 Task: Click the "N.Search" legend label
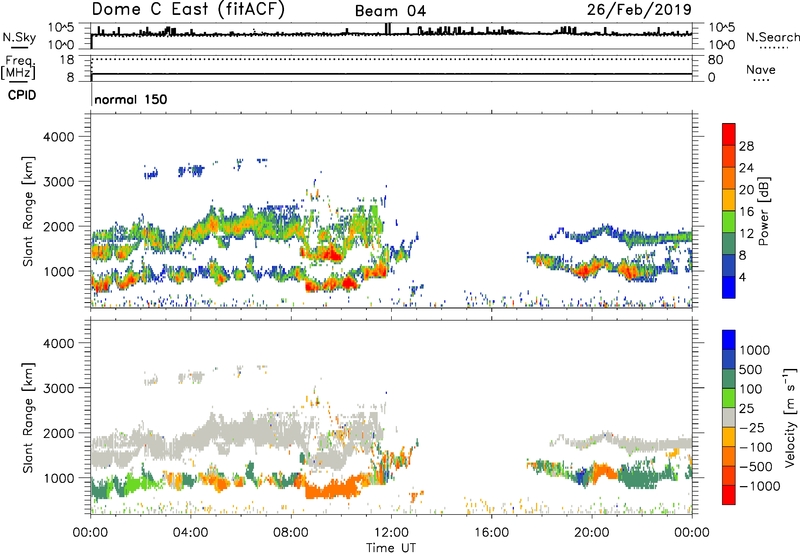(772, 37)
